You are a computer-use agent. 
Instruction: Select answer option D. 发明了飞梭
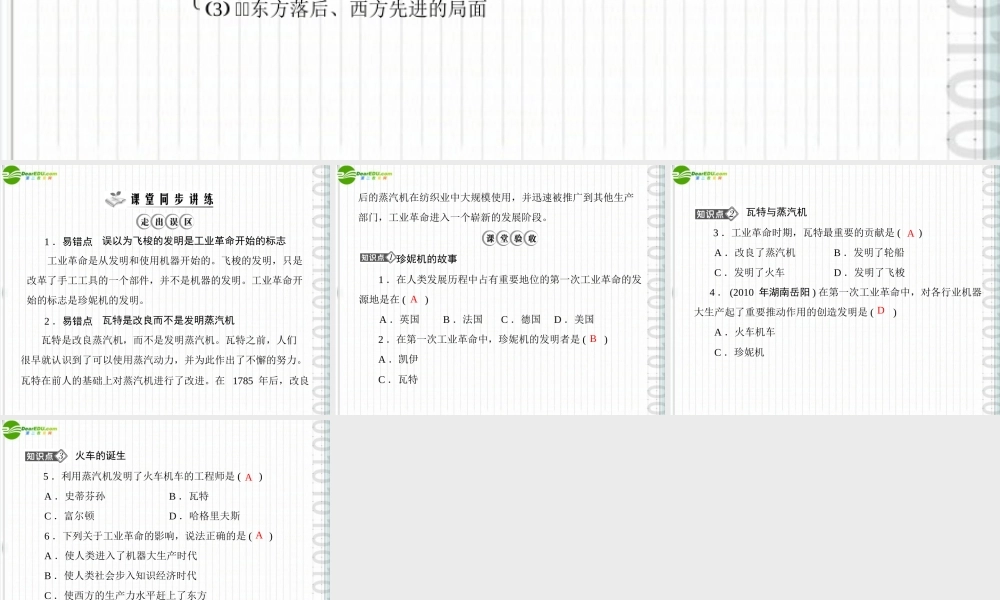pos(869,272)
